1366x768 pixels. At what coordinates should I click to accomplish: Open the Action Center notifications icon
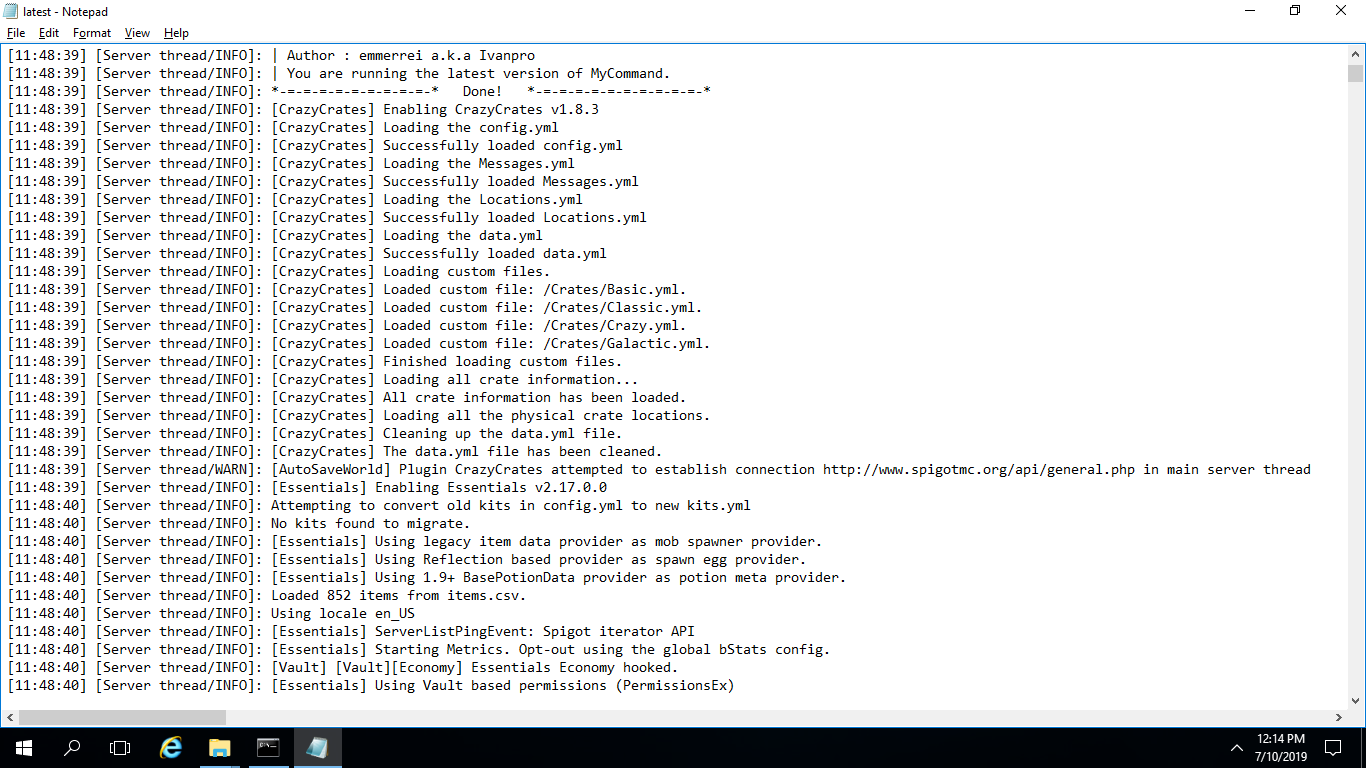(1332, 747)
